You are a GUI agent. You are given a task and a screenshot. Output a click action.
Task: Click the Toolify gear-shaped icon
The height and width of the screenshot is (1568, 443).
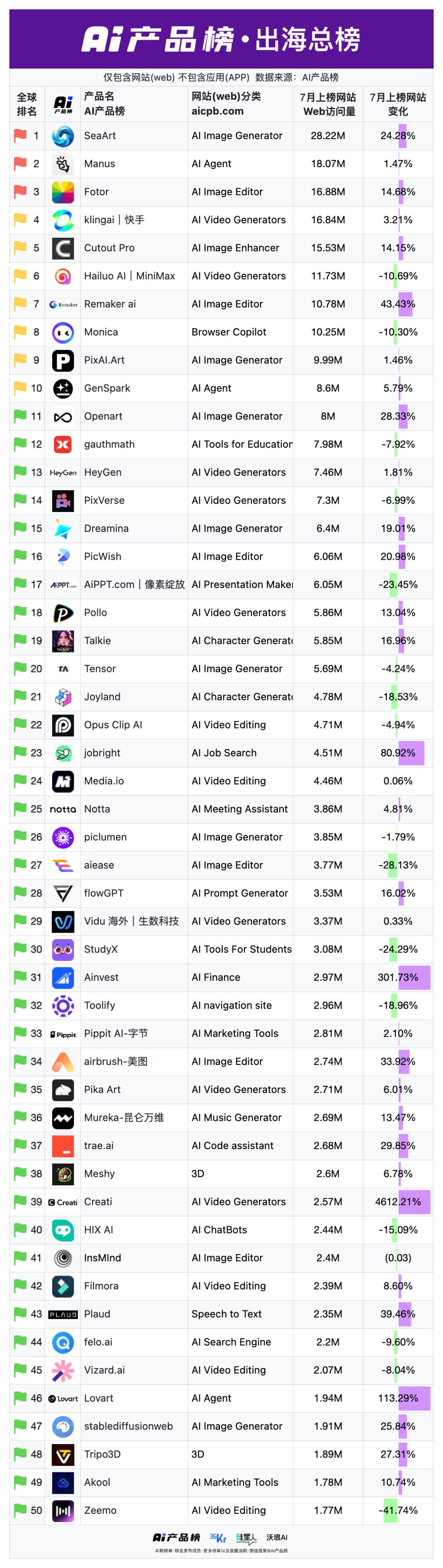63,1006
